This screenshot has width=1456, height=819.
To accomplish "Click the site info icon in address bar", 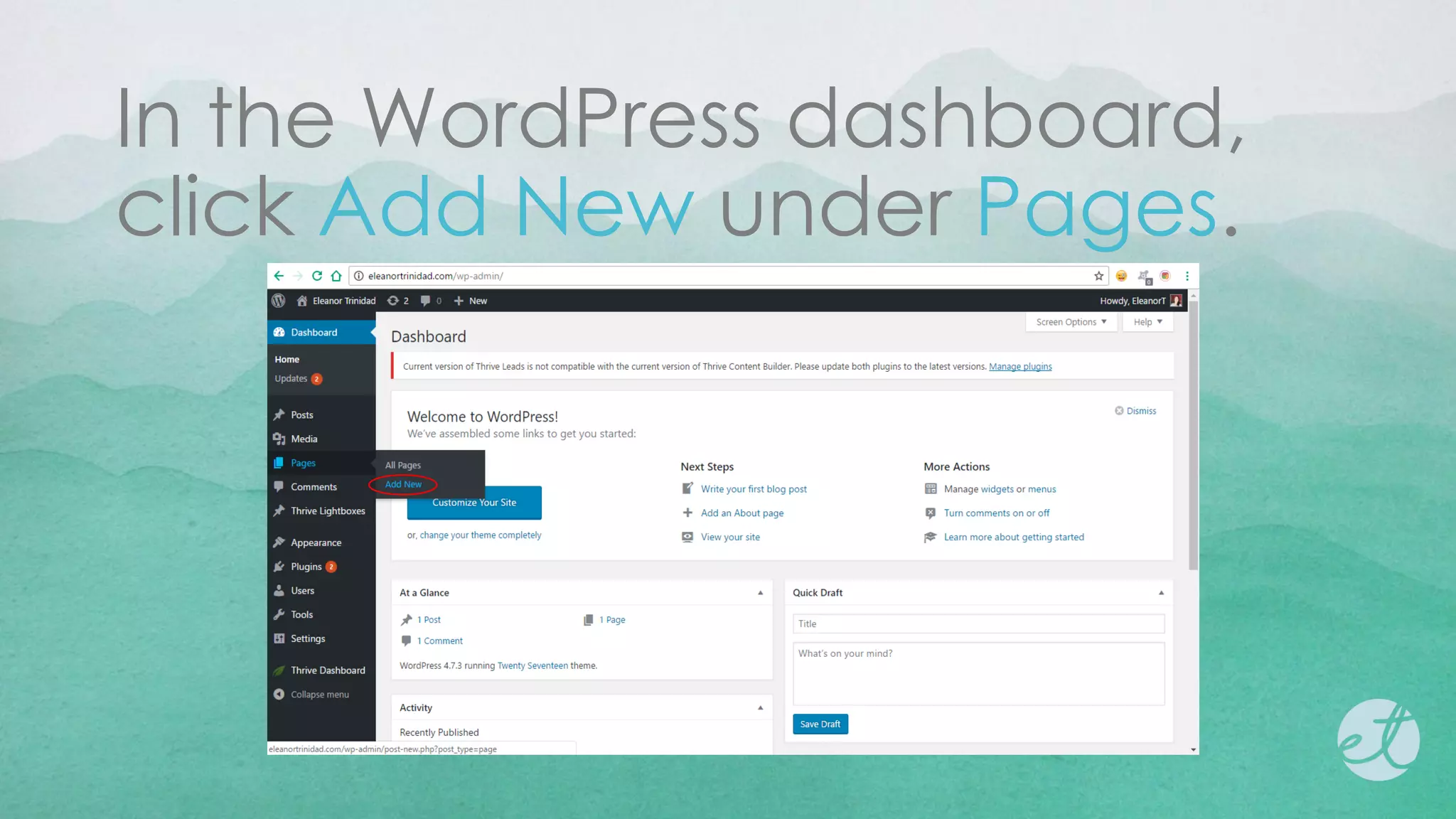I will point(359,276).
